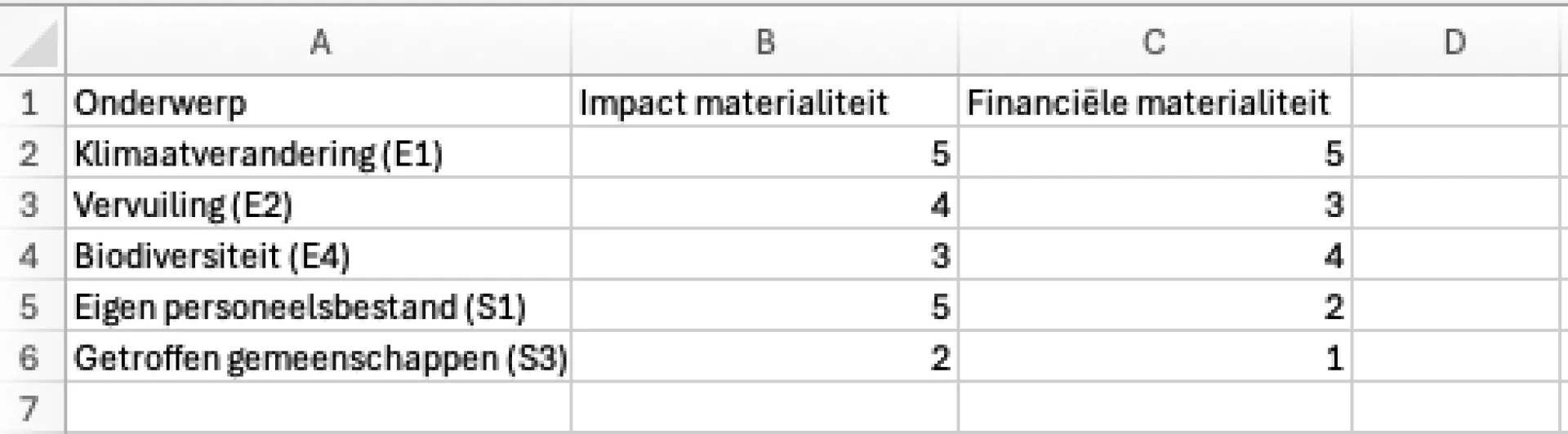
Task: Select Impact value for Vervuiling (E2)
Action: 764,205
